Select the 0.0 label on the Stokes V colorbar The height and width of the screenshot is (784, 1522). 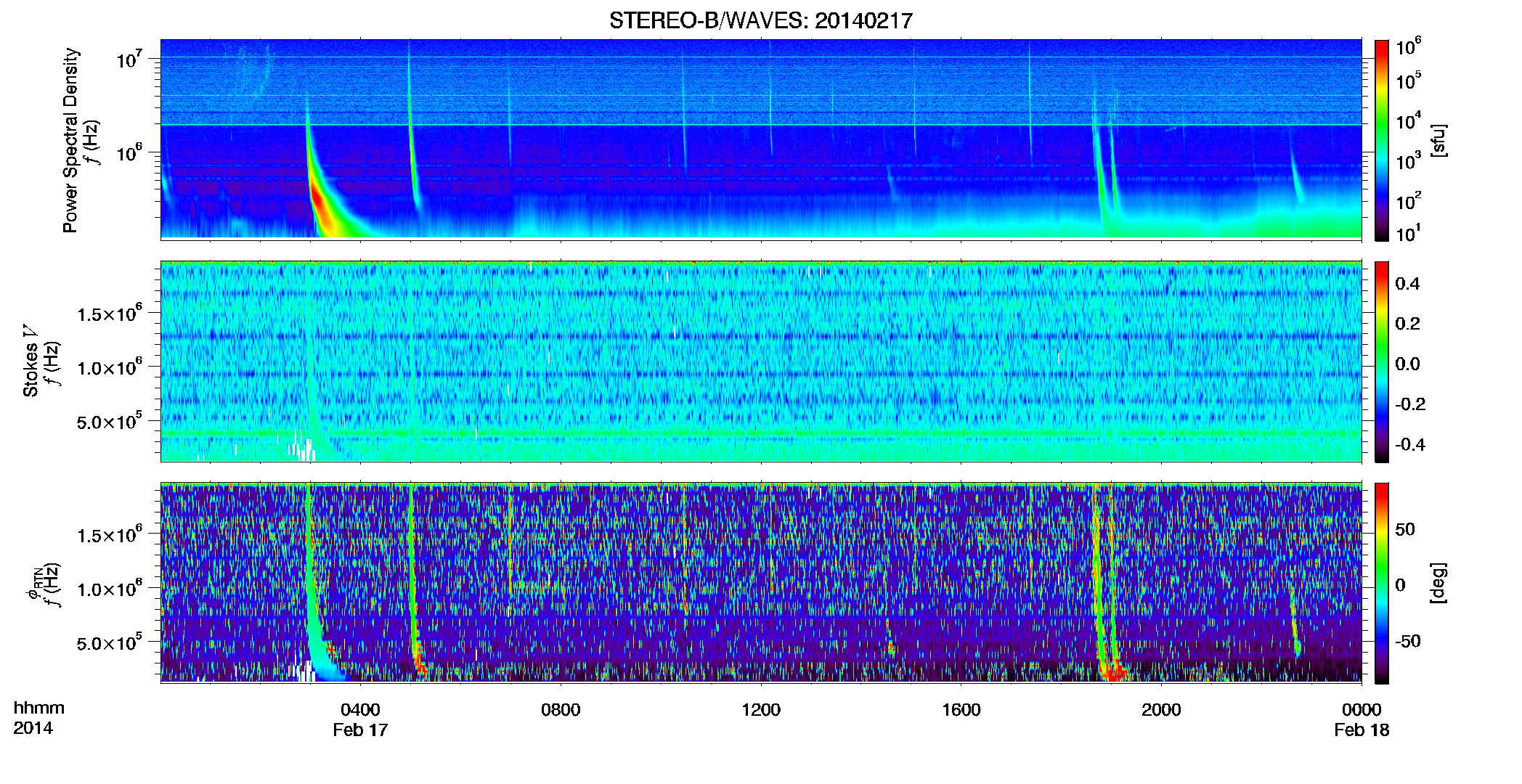[x=1408, y=364]
